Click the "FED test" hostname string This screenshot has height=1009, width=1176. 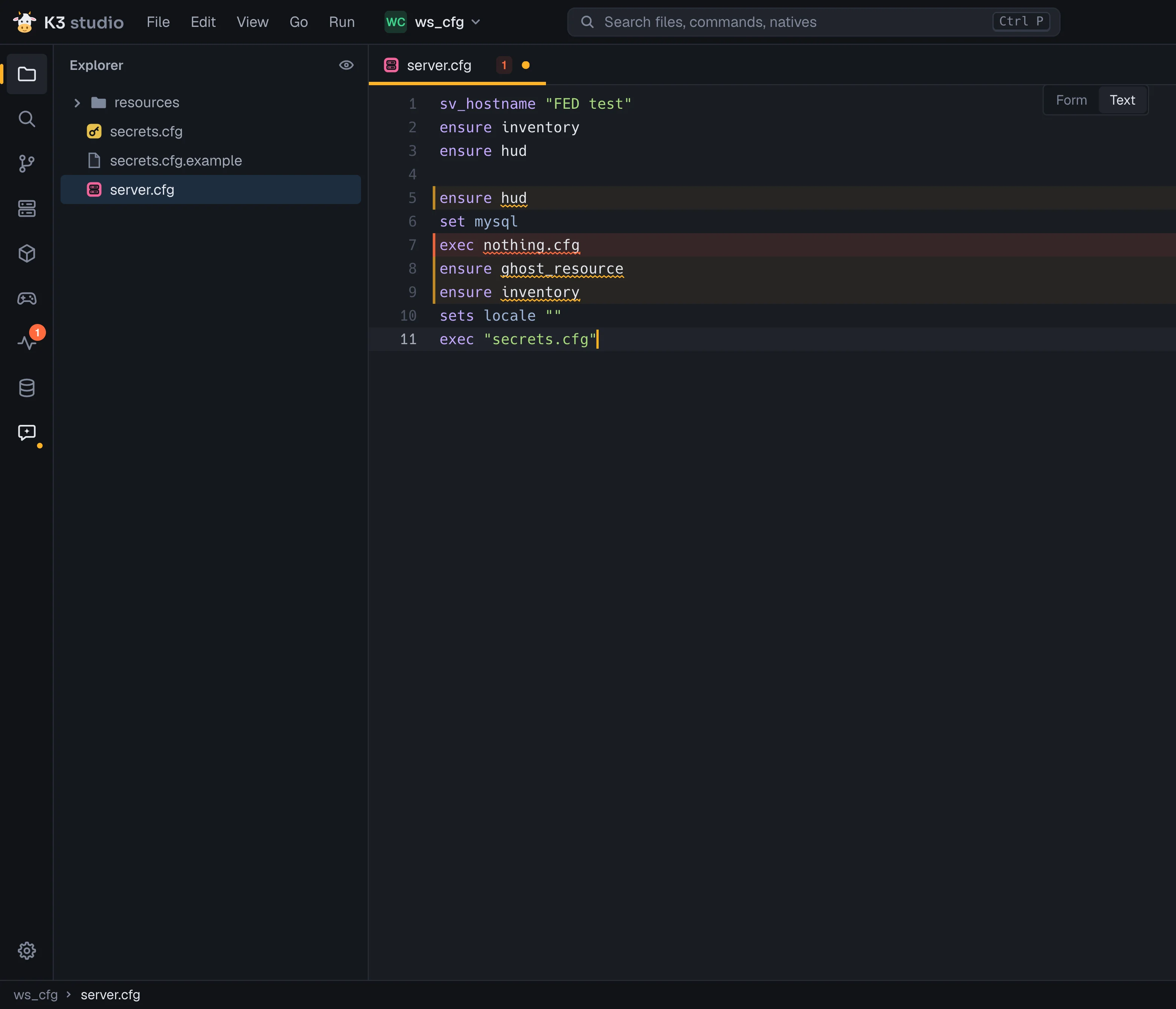[x=588, y=104]
